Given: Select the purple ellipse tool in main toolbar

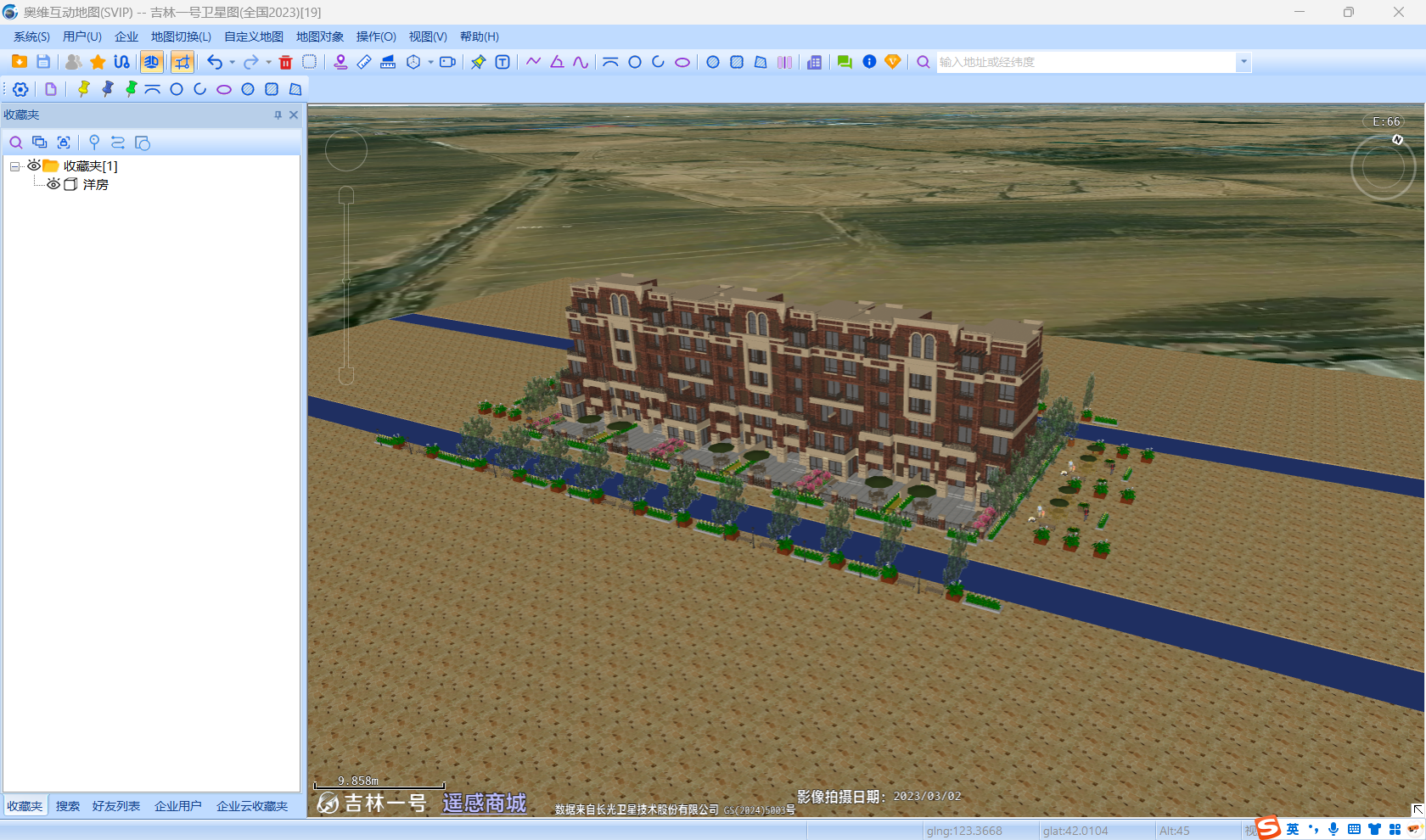Looking at the screenshot, I should click(682, 62).
